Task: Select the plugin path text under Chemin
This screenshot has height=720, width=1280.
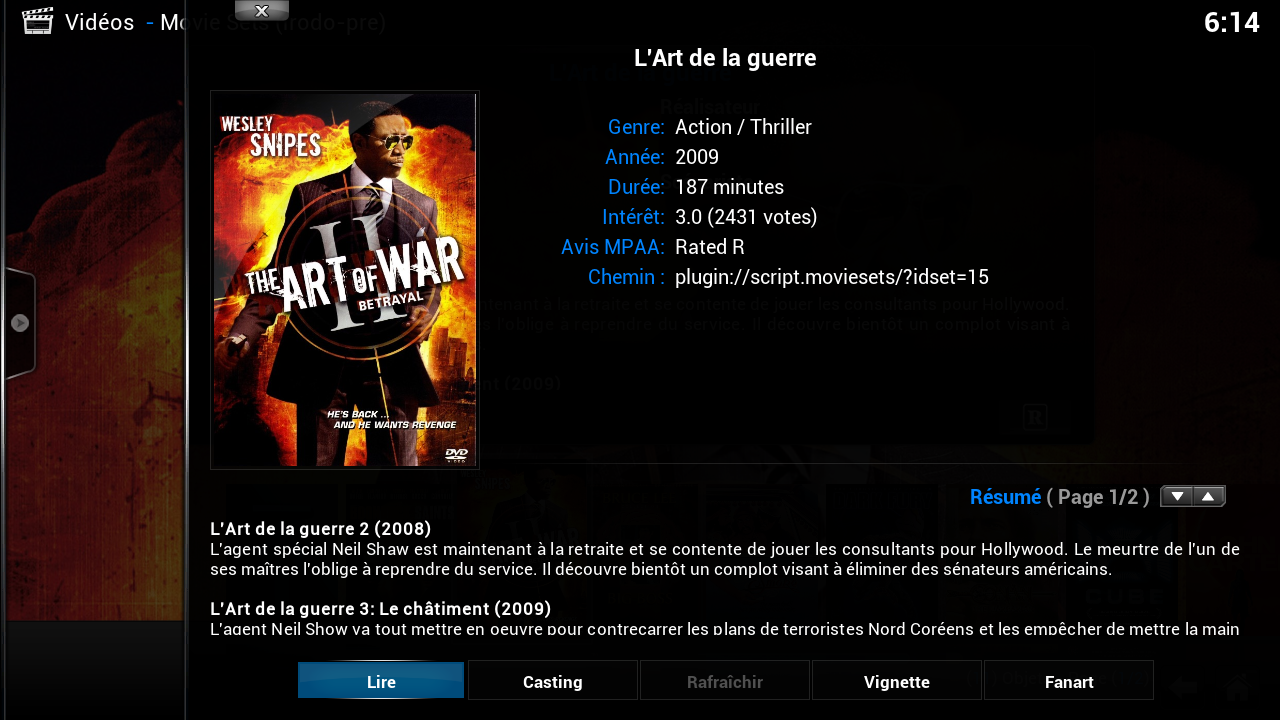Action: coord(832,277)
